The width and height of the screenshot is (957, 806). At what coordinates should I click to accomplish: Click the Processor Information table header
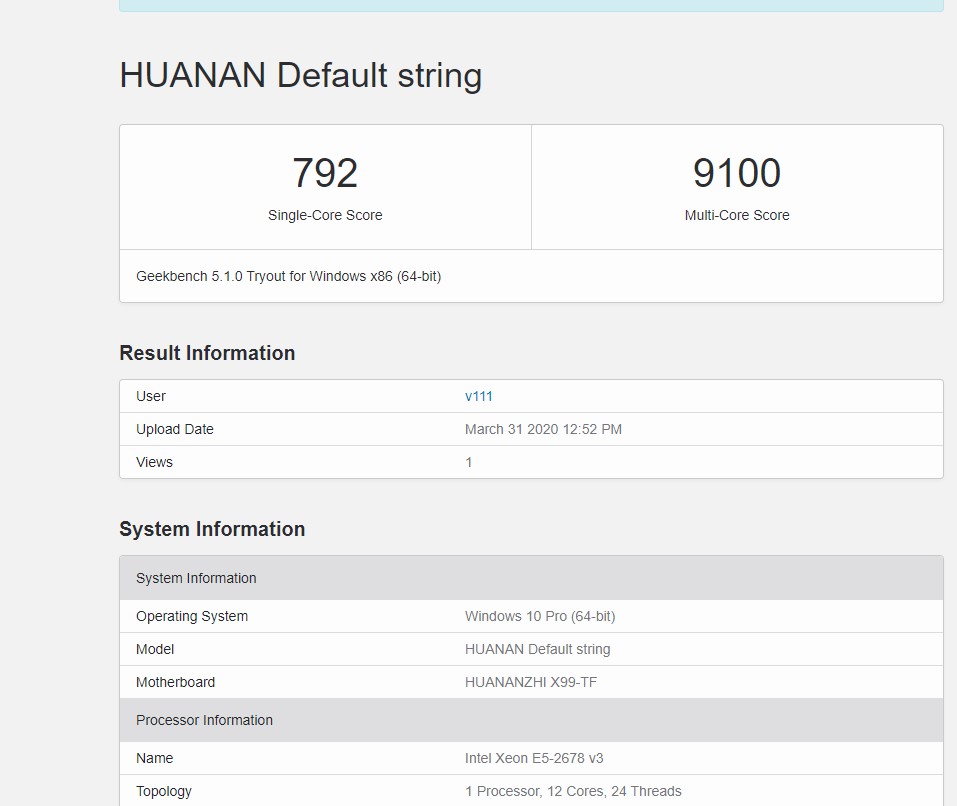pos(530,720)
